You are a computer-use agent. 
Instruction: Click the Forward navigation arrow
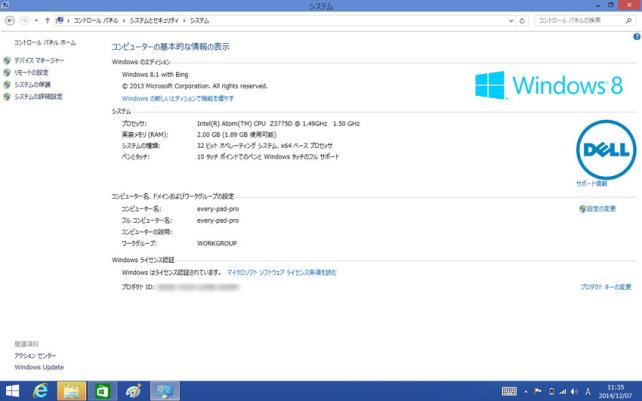(24, 20)
